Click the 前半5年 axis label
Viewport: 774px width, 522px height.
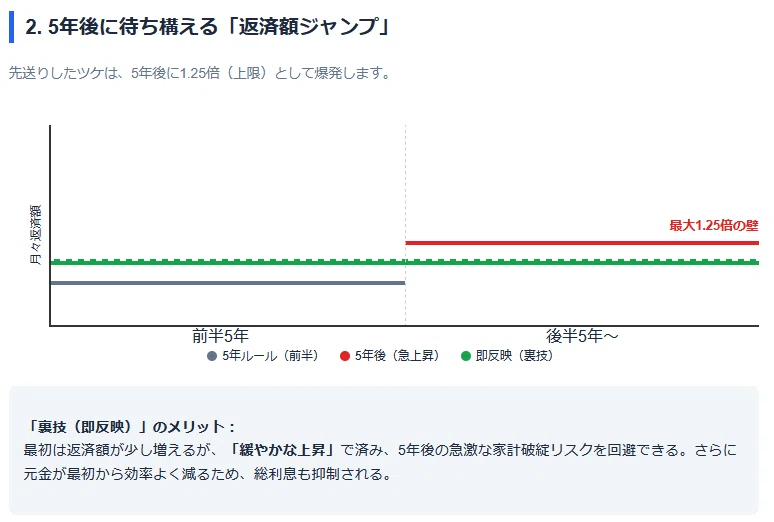pyautogui.click(x=220, y=336)
